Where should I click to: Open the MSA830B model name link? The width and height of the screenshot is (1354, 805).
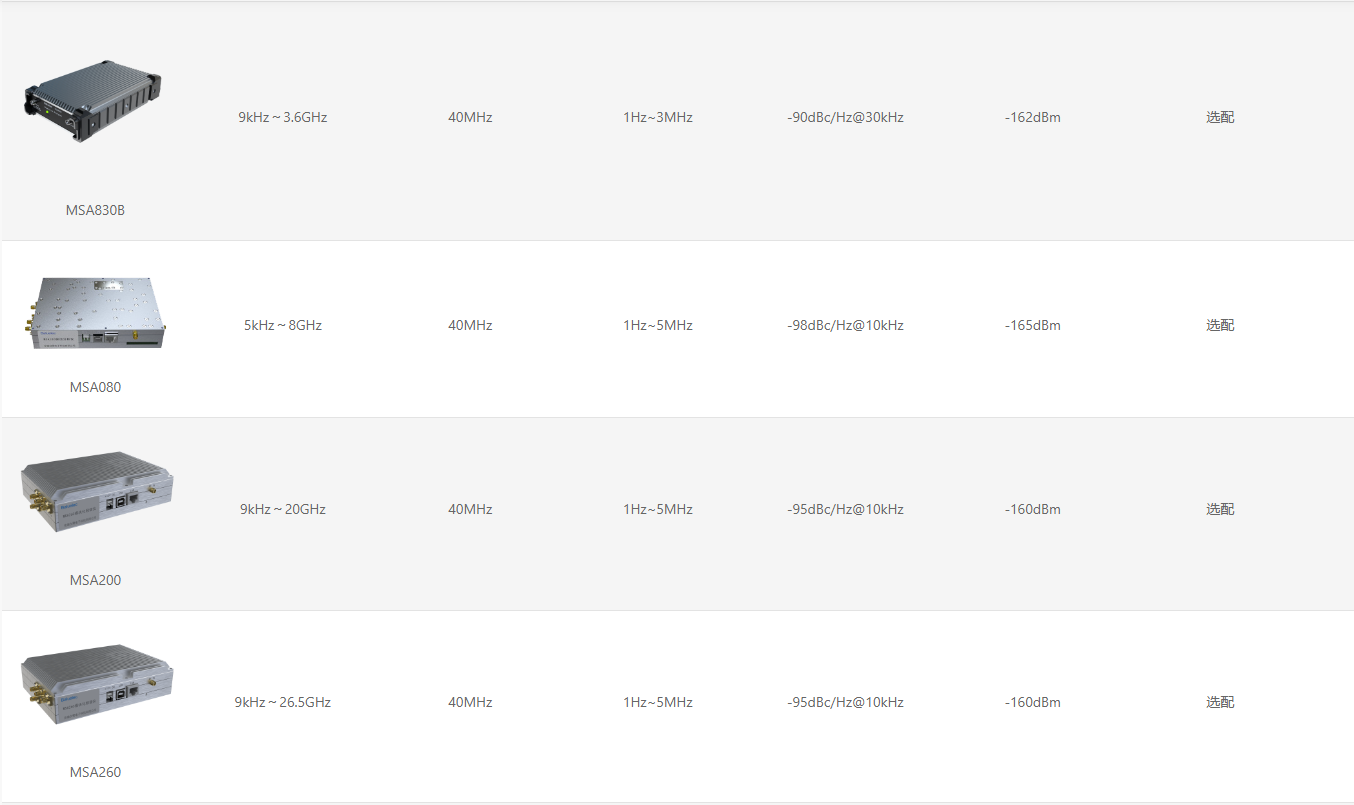95,210
